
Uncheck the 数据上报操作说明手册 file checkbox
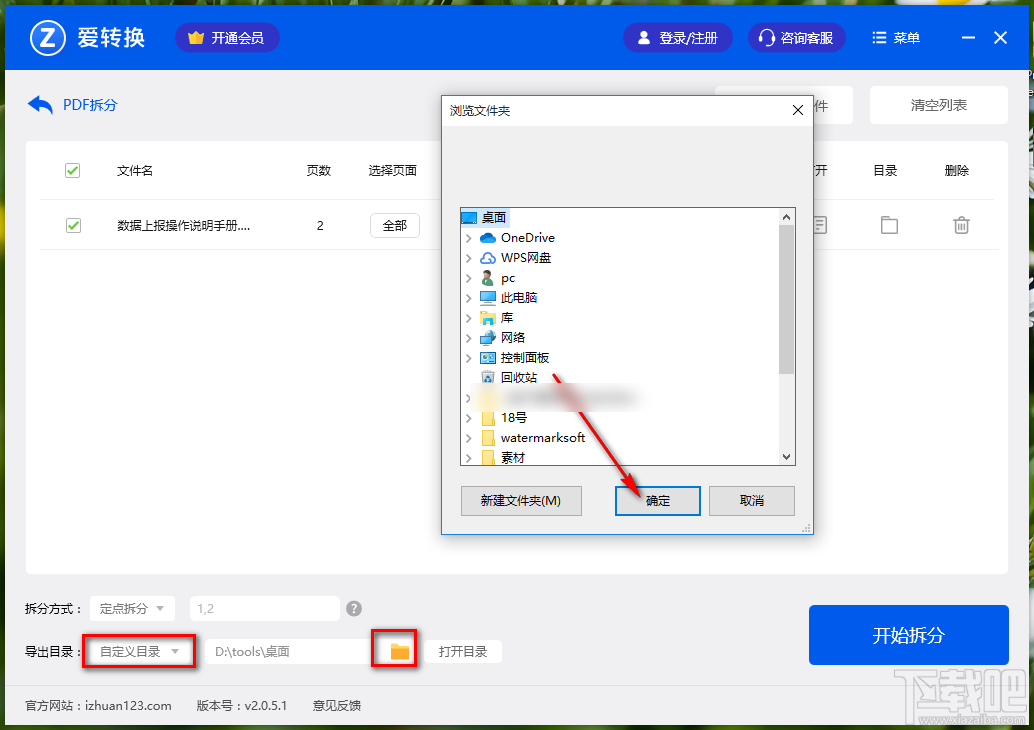[72, 225]
